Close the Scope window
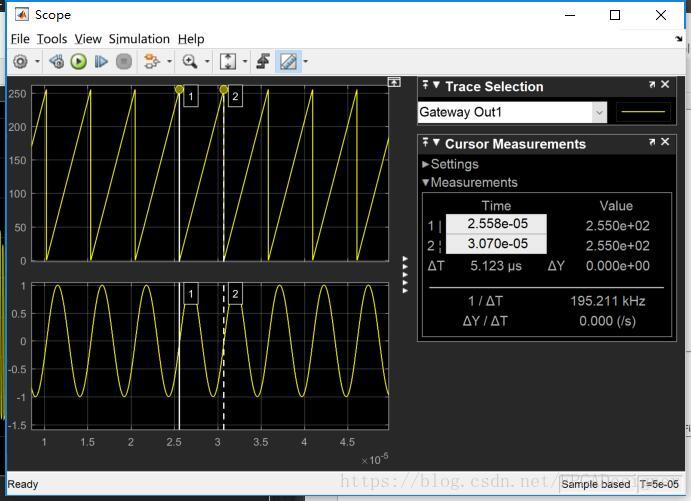Image resolution: width=691 pixels, height=501 pixels. [661, 15]
